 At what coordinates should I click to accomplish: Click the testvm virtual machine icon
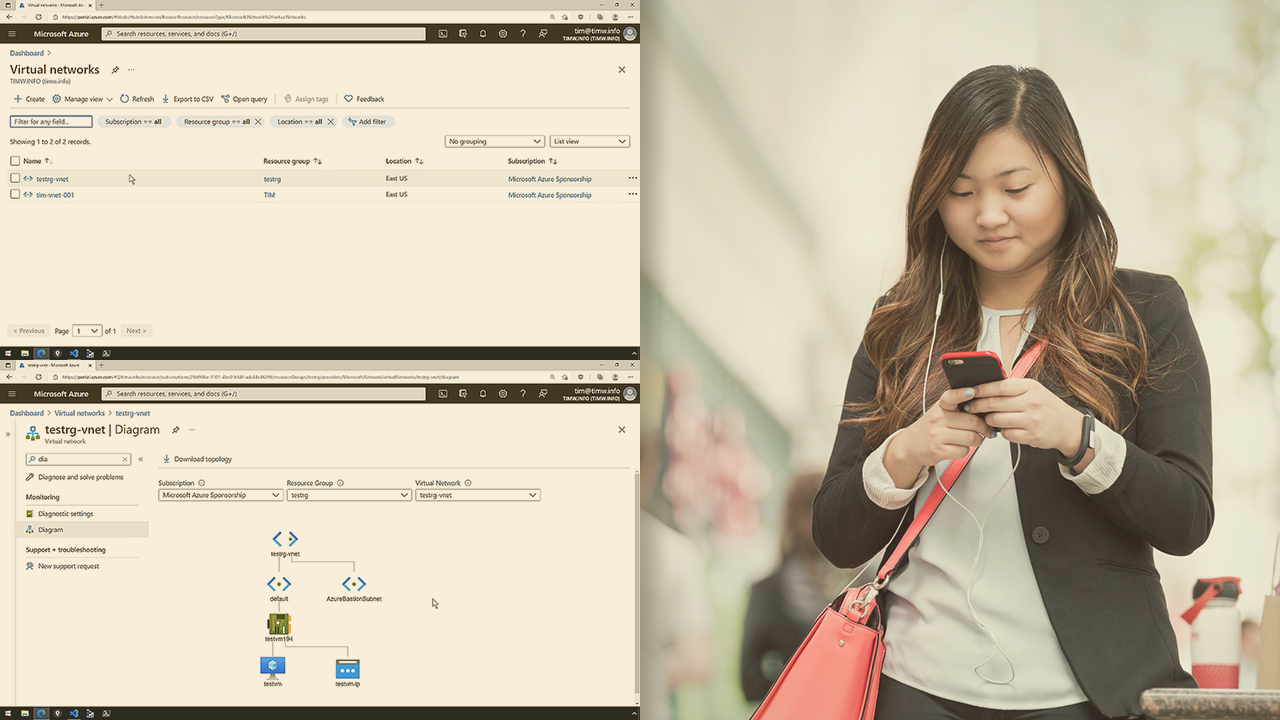[273, 667]
